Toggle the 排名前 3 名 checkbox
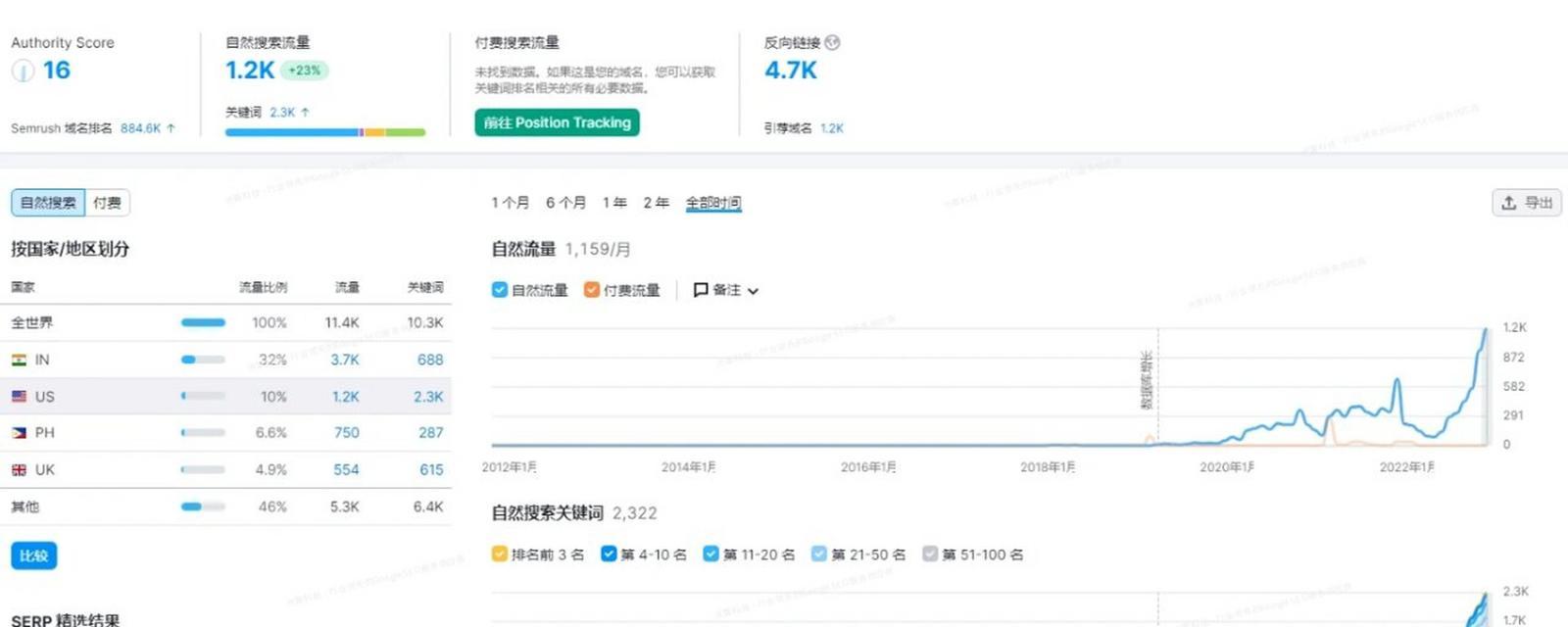Viewport: 1568px width, 627px height. (500, 555)
